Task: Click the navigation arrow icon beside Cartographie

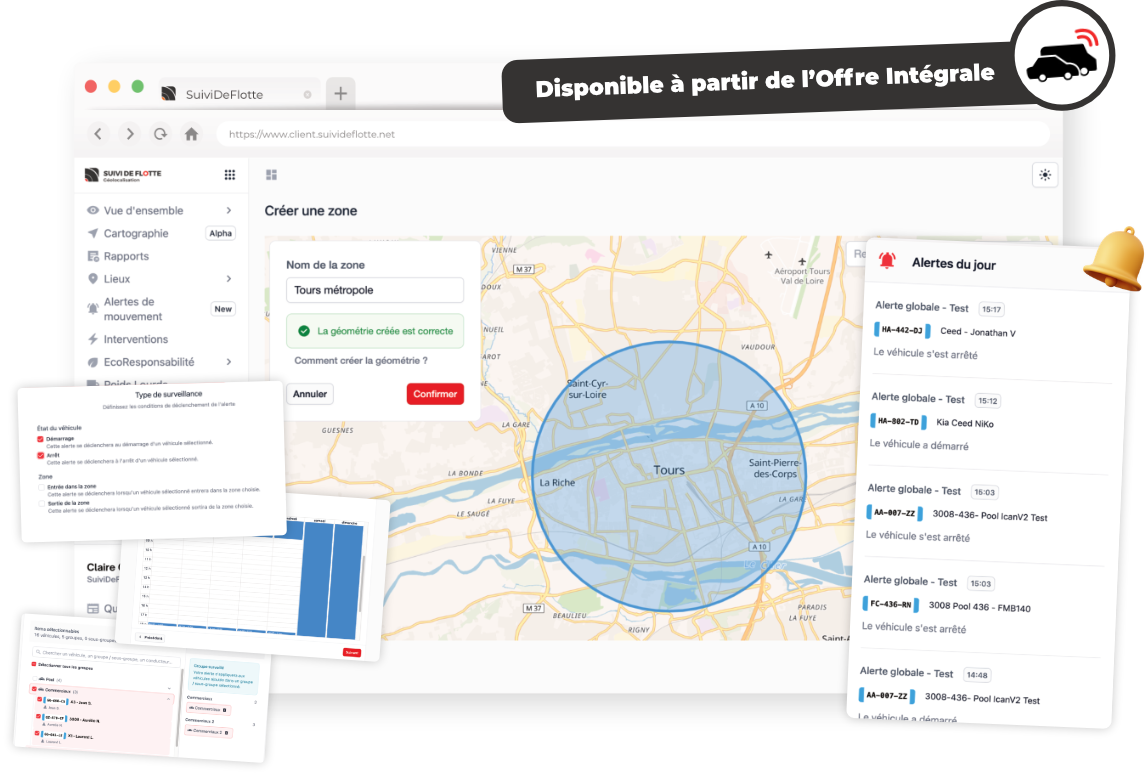Action: point(93,233)
